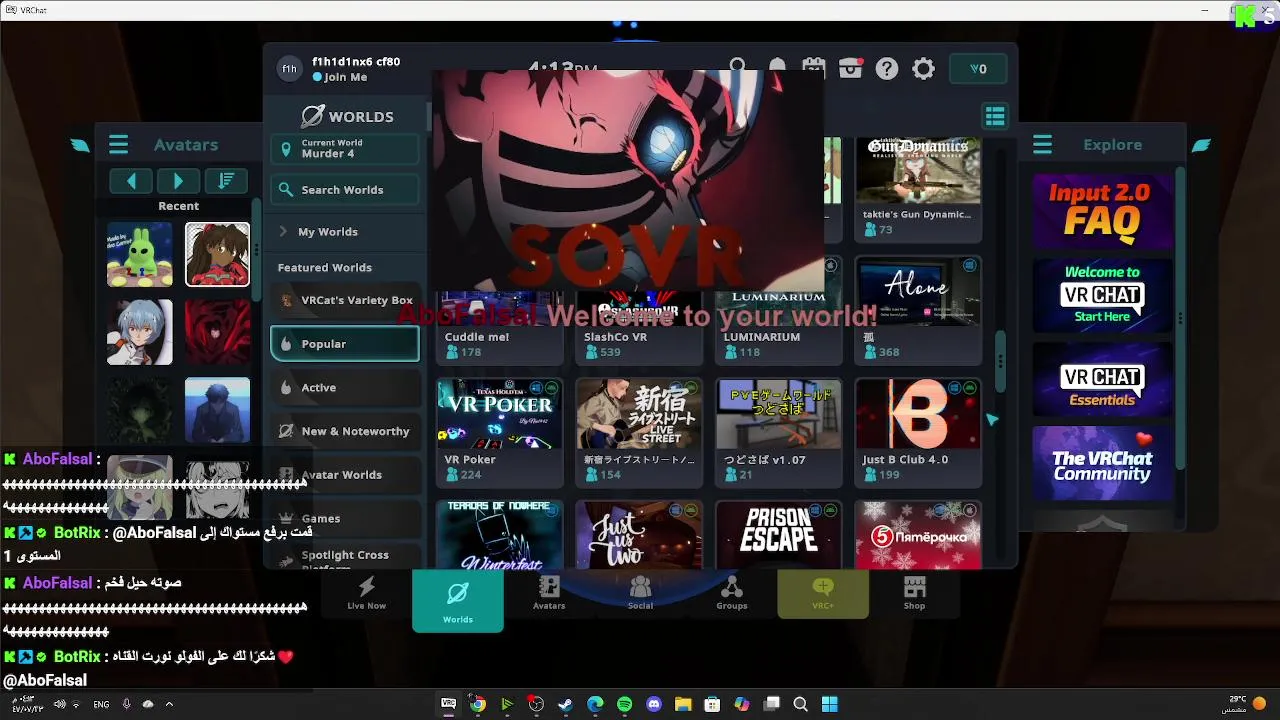Screen dimensions: 1280x720
Task: Open File Explorer from the taskbar
Action: (683, 704)
